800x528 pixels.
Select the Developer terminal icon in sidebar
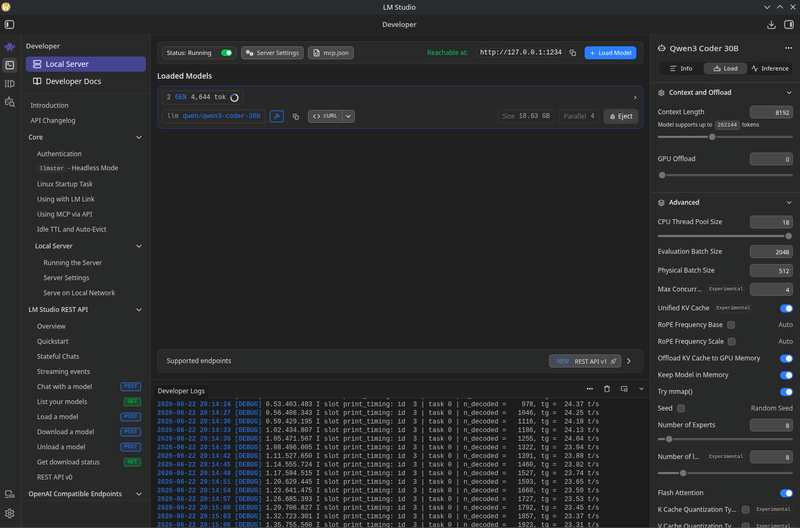(10, 65)
